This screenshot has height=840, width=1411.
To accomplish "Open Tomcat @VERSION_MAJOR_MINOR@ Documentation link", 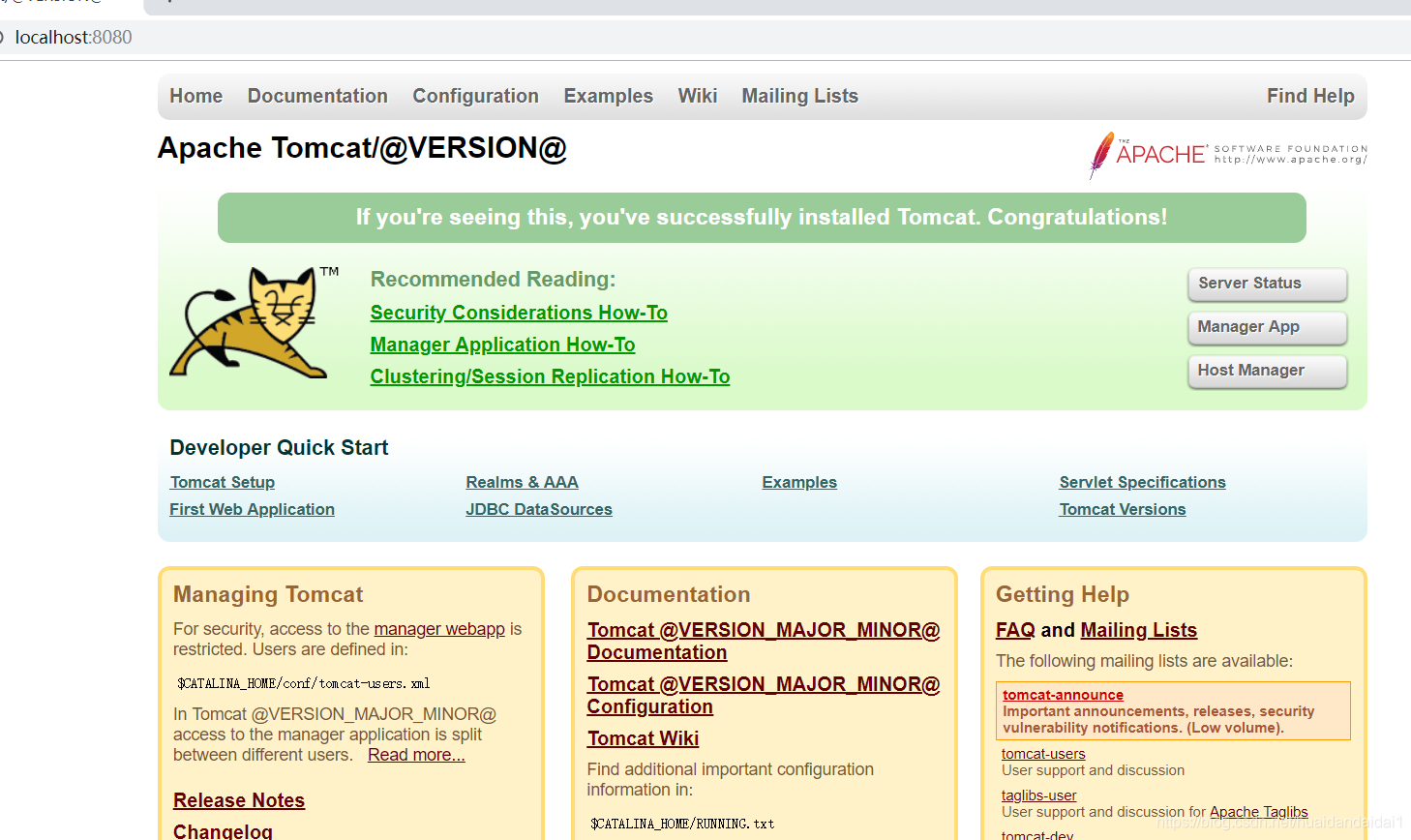I will coord(763,641).
